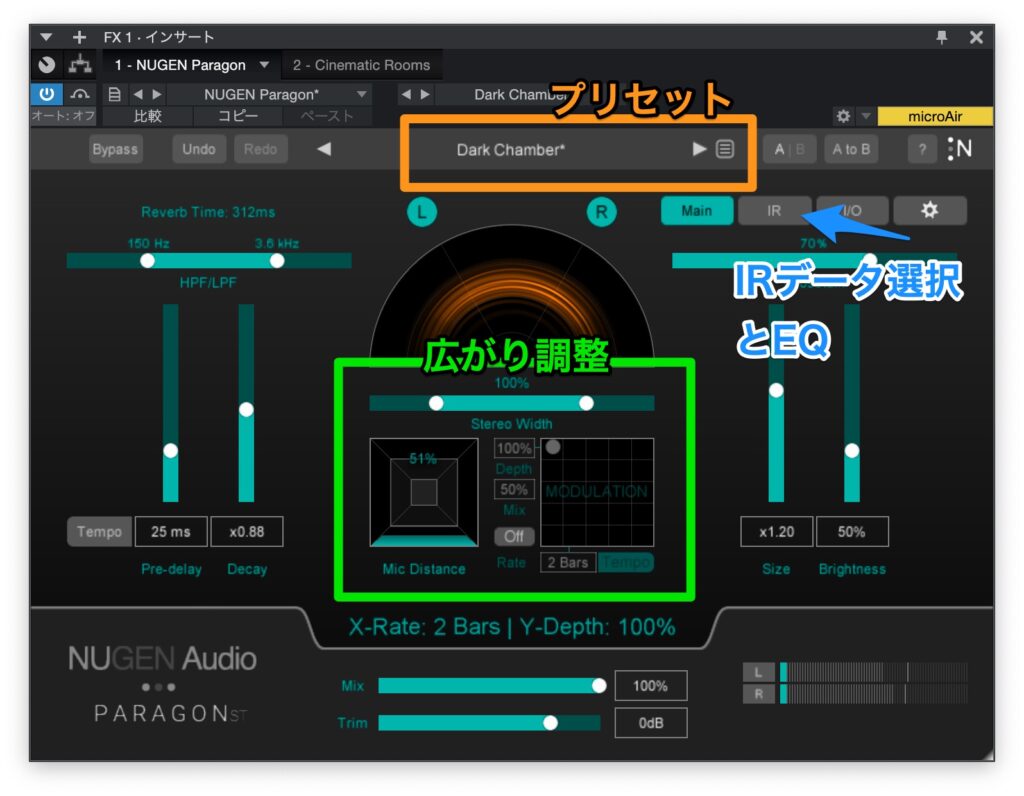Click the left channel L indicator
1024x796 pixels.
421,211
